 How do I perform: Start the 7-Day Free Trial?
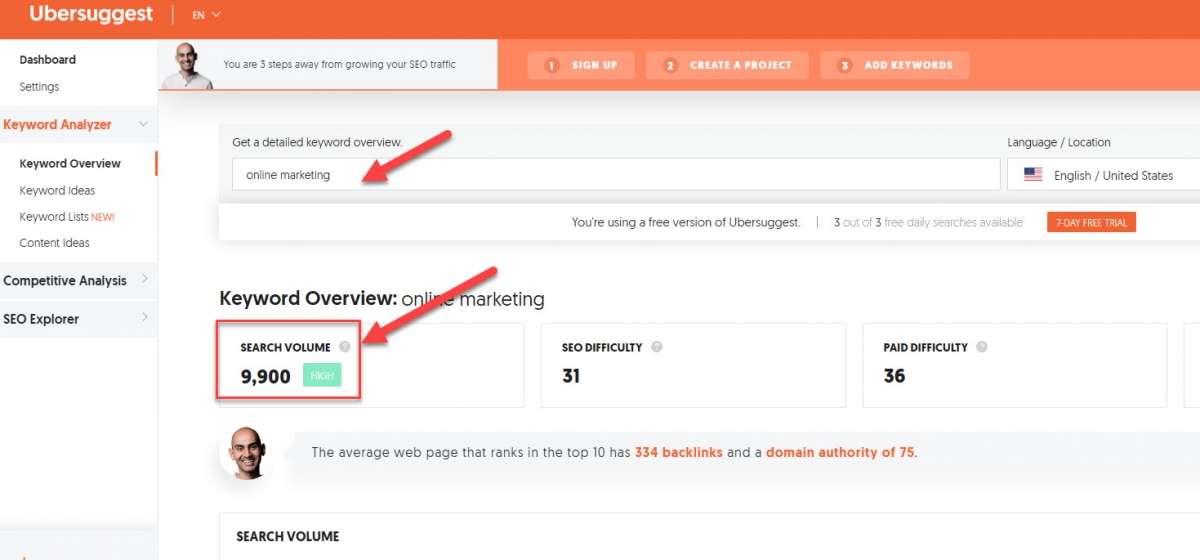[x=1091, y=222]
